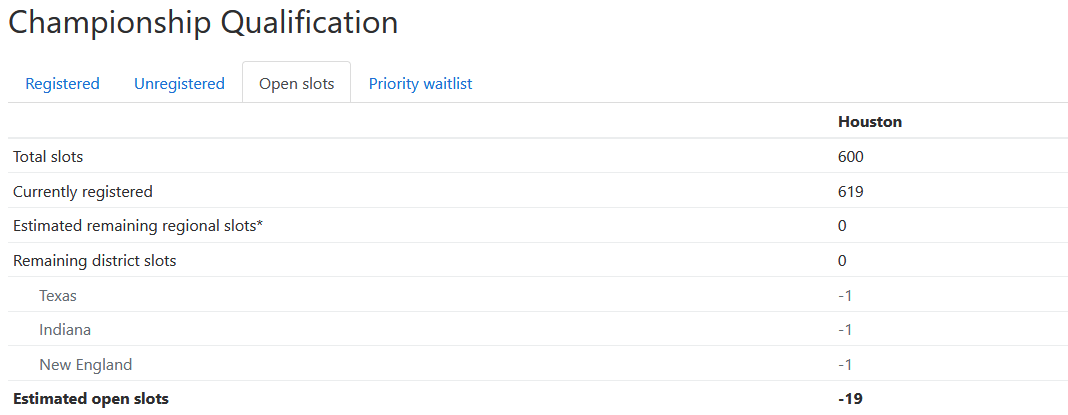Click the 600 total slots value
This screenshot has width=1068, height=415.
(851, 157)
